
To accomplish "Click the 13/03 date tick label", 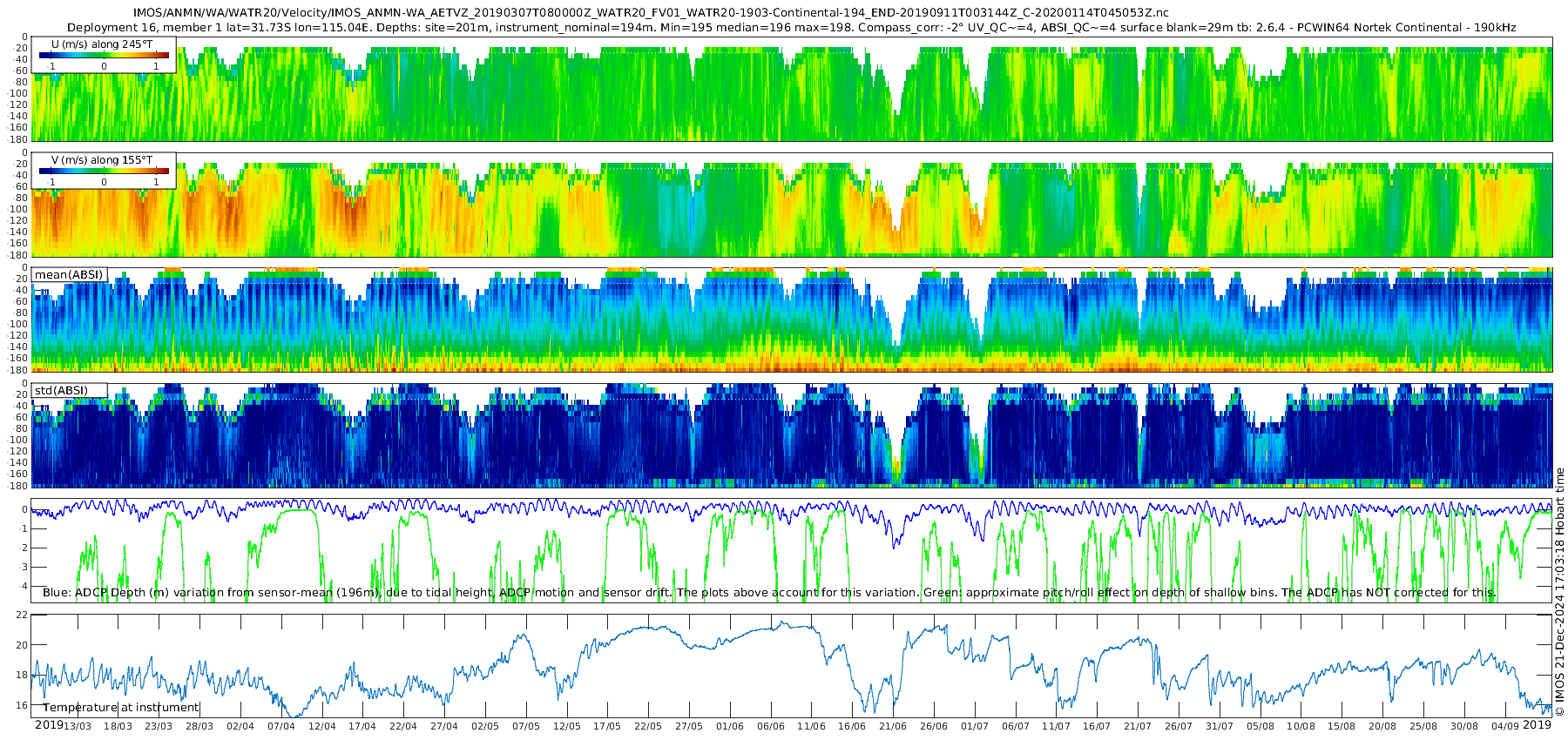I will pyautogui.click(x=78, y=726).
